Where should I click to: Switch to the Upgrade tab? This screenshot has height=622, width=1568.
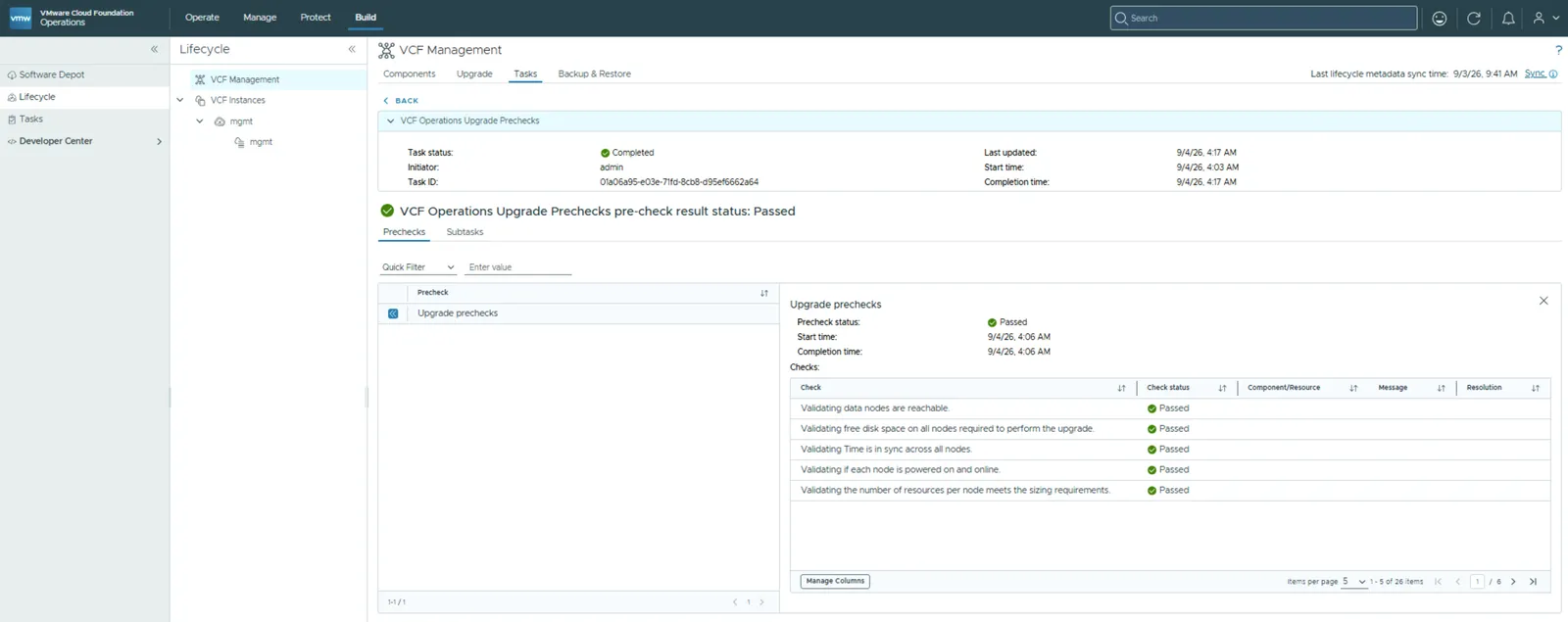[x=474, y=74]
